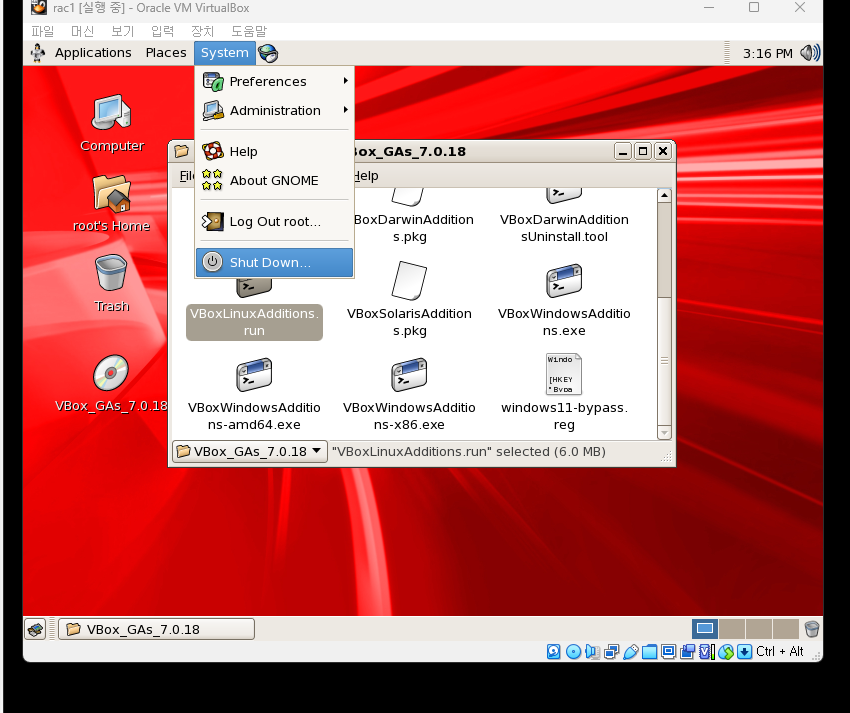Open VirtualBox 도움말 menu
Screen dimensions: 850x713
249,31
